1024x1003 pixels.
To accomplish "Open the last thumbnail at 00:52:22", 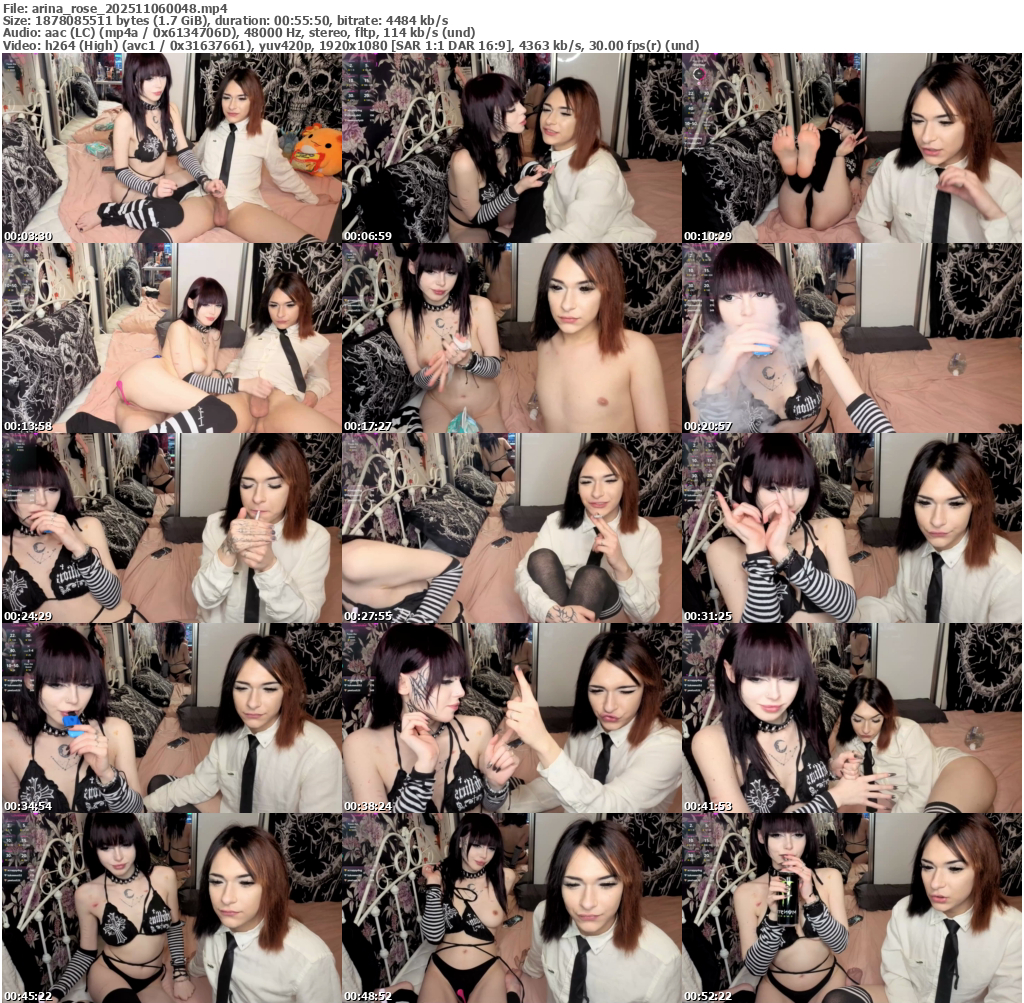I will 852,908.
